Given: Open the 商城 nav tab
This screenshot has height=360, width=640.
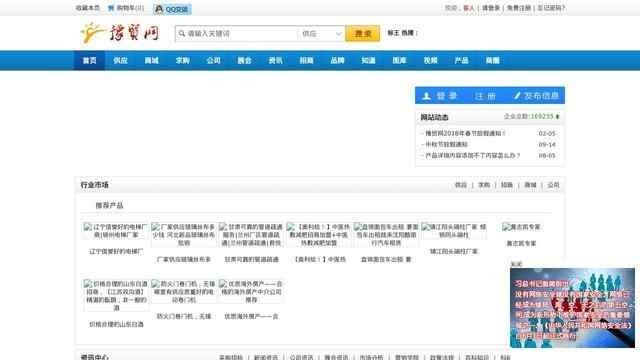Looking at the screenshot, I should point(151,60).
